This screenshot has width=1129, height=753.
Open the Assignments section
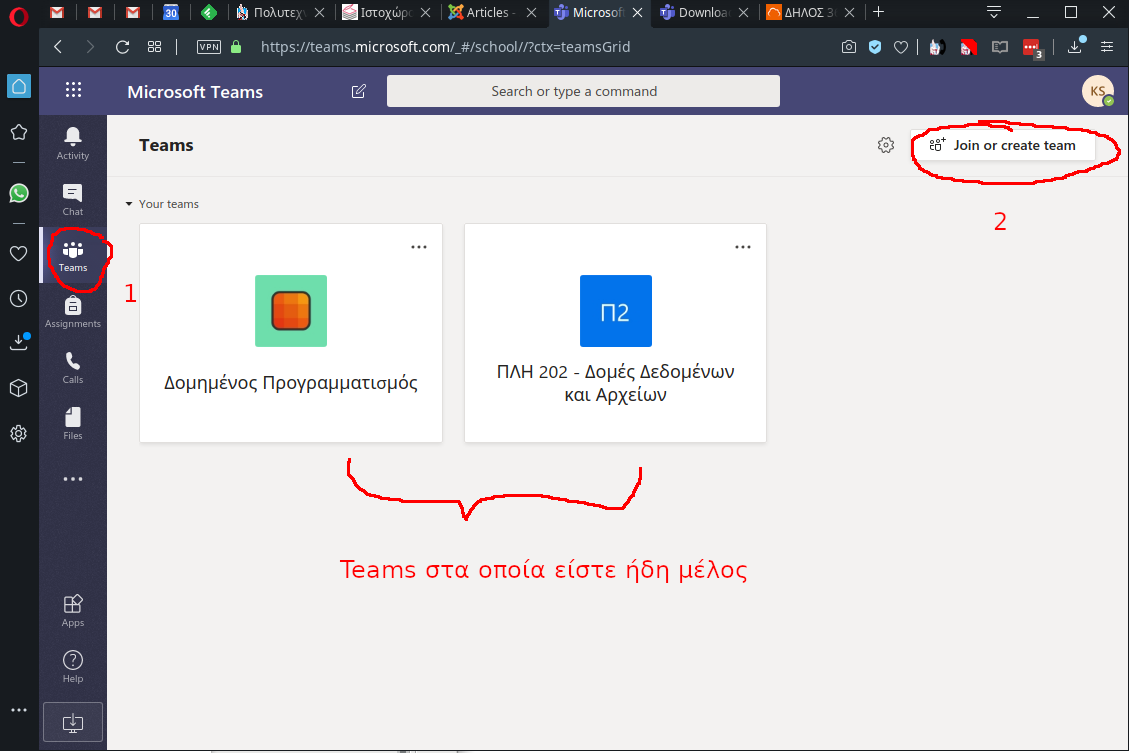[73, 311]
